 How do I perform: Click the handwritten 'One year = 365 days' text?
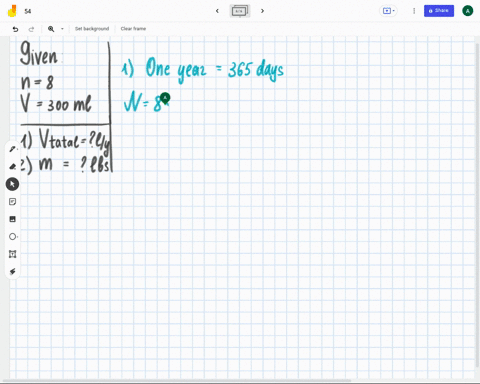pyautogui.click(x=214, y=70)
